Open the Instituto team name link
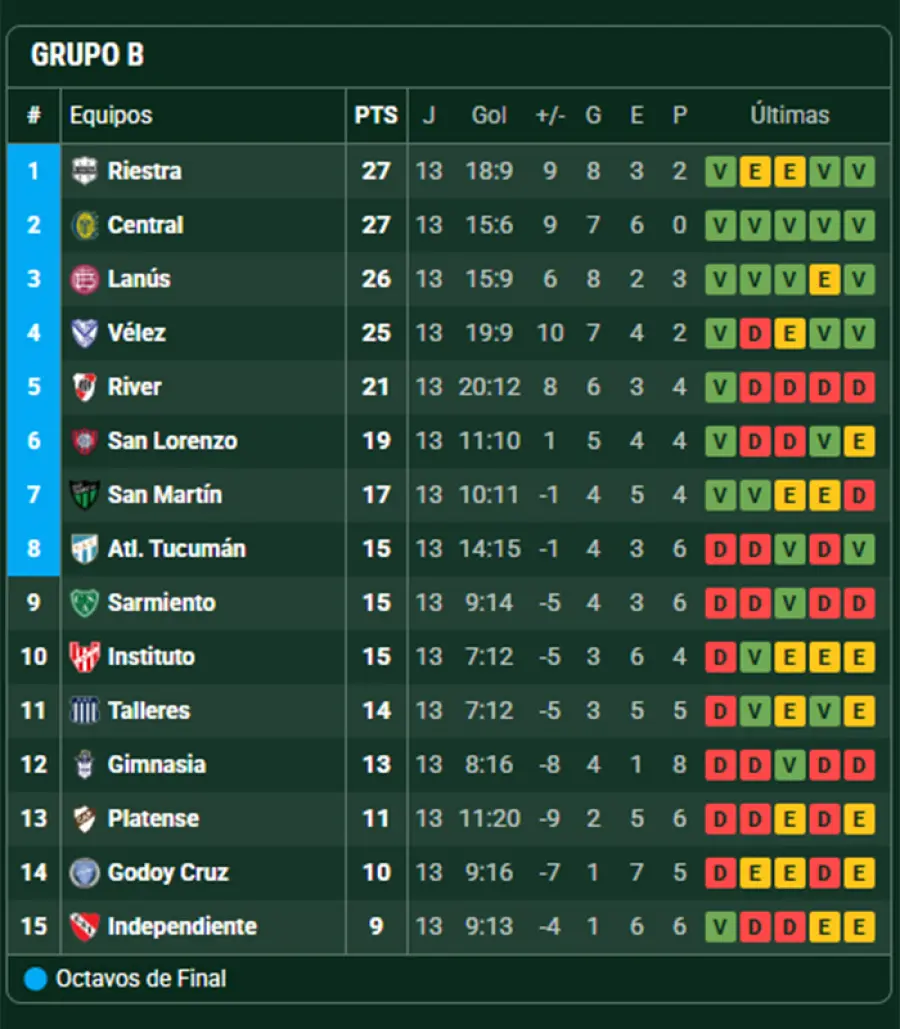This screenshot has width=900, height=1029. (151, 657)
